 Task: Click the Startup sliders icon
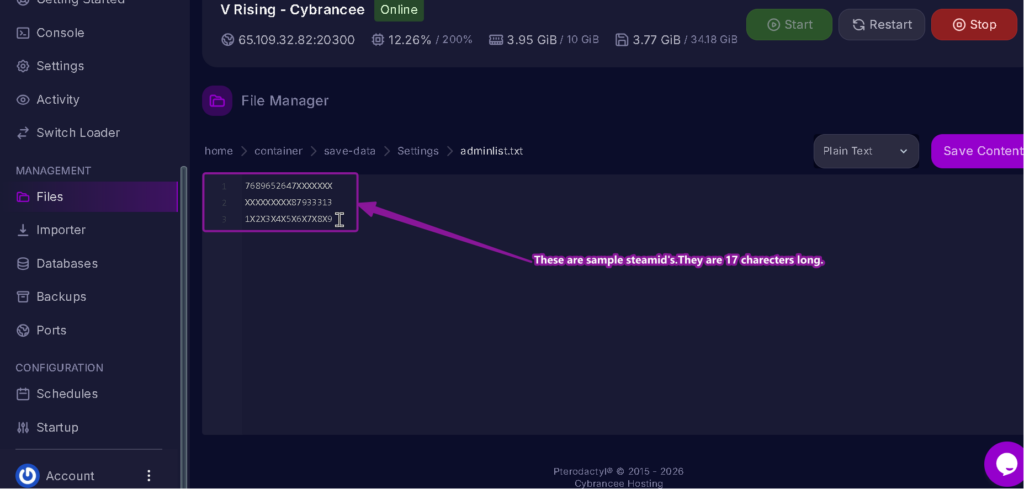point(23,427)
